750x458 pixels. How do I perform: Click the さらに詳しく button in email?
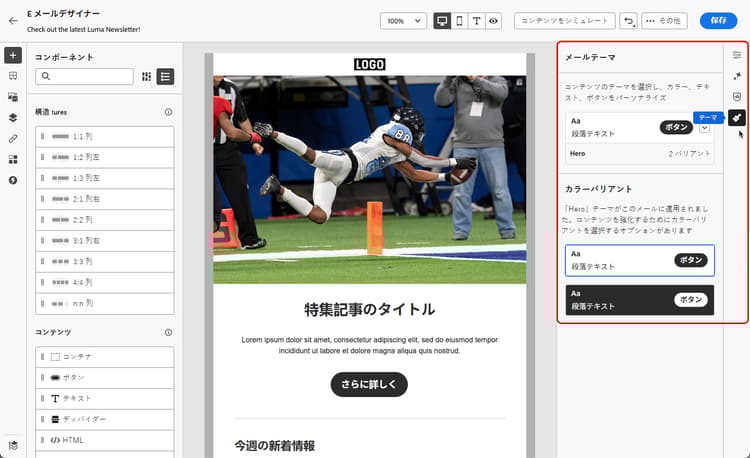click(369, 384)
